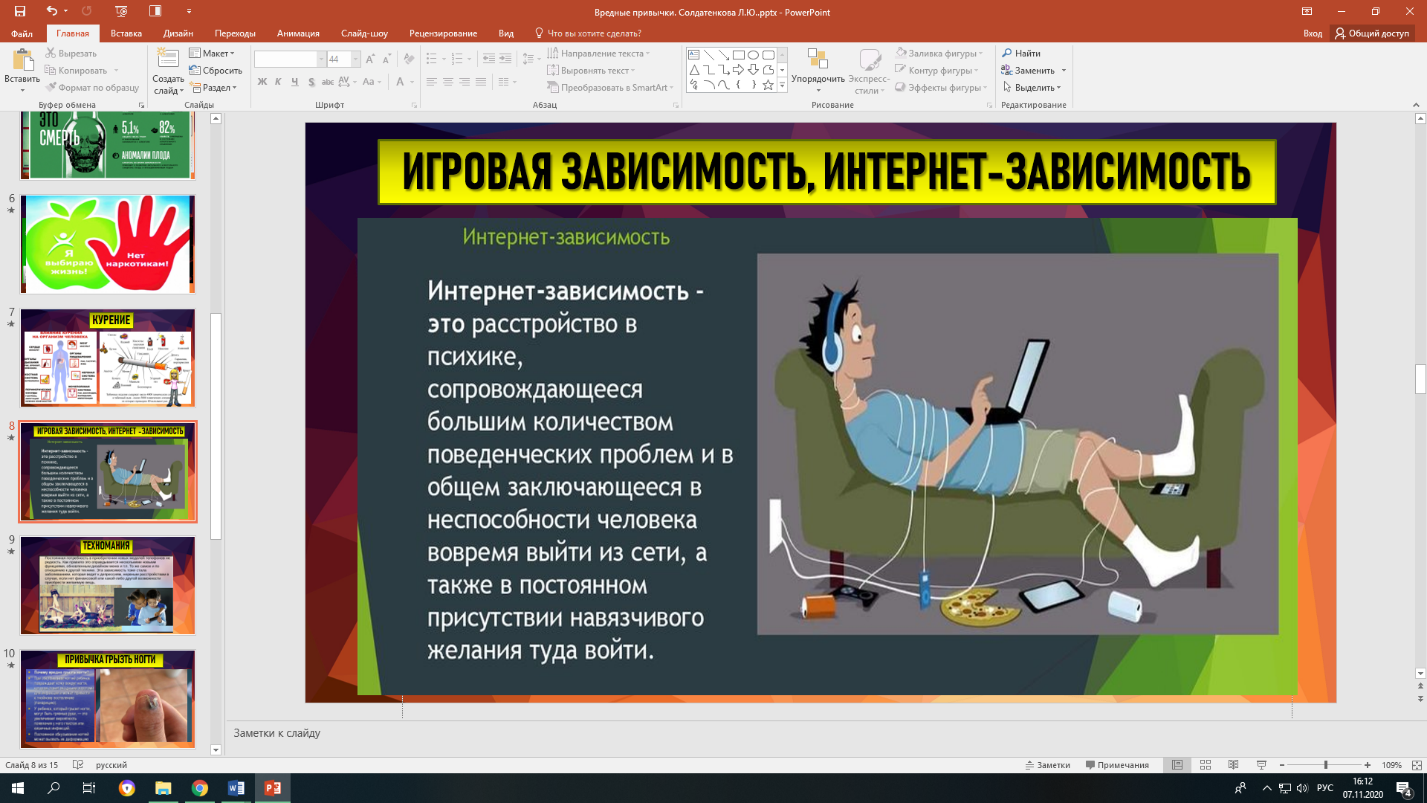The height and width of the screenshot is (803, 1427).
Task: Open Google Chrome from the taskbar
Action: (x=199, y=788)
